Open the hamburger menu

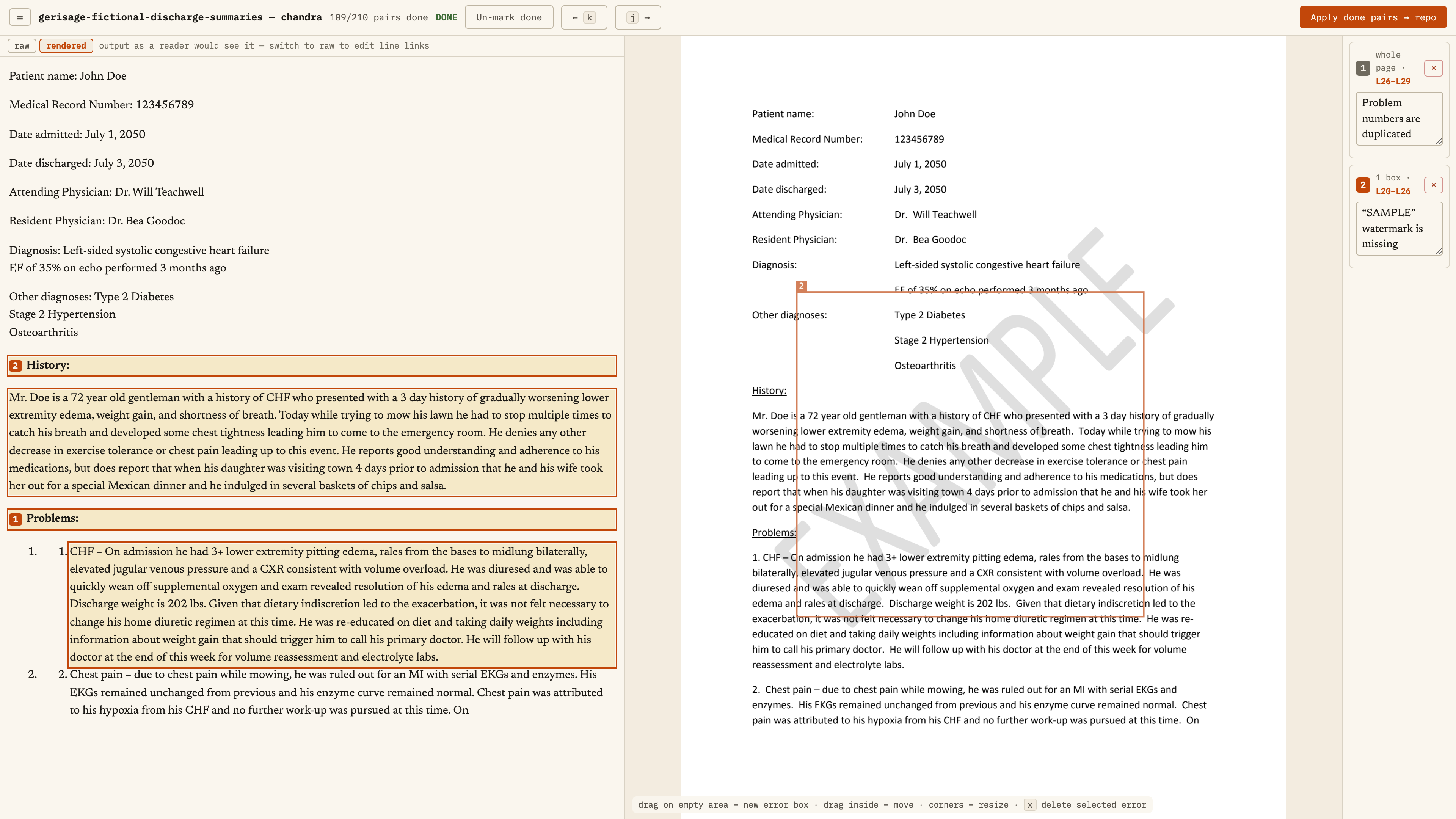point(20,17)
